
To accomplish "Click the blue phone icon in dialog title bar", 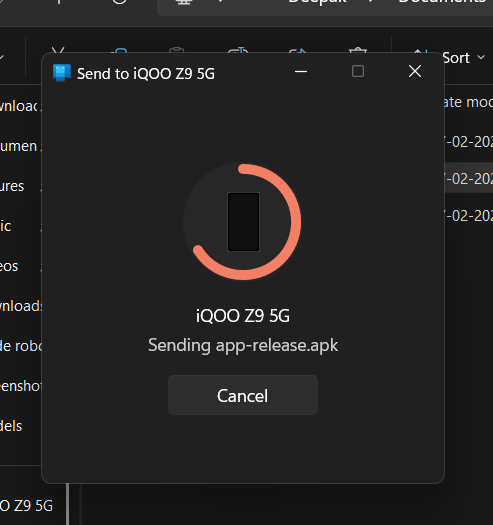I will (x=62, y=73).
